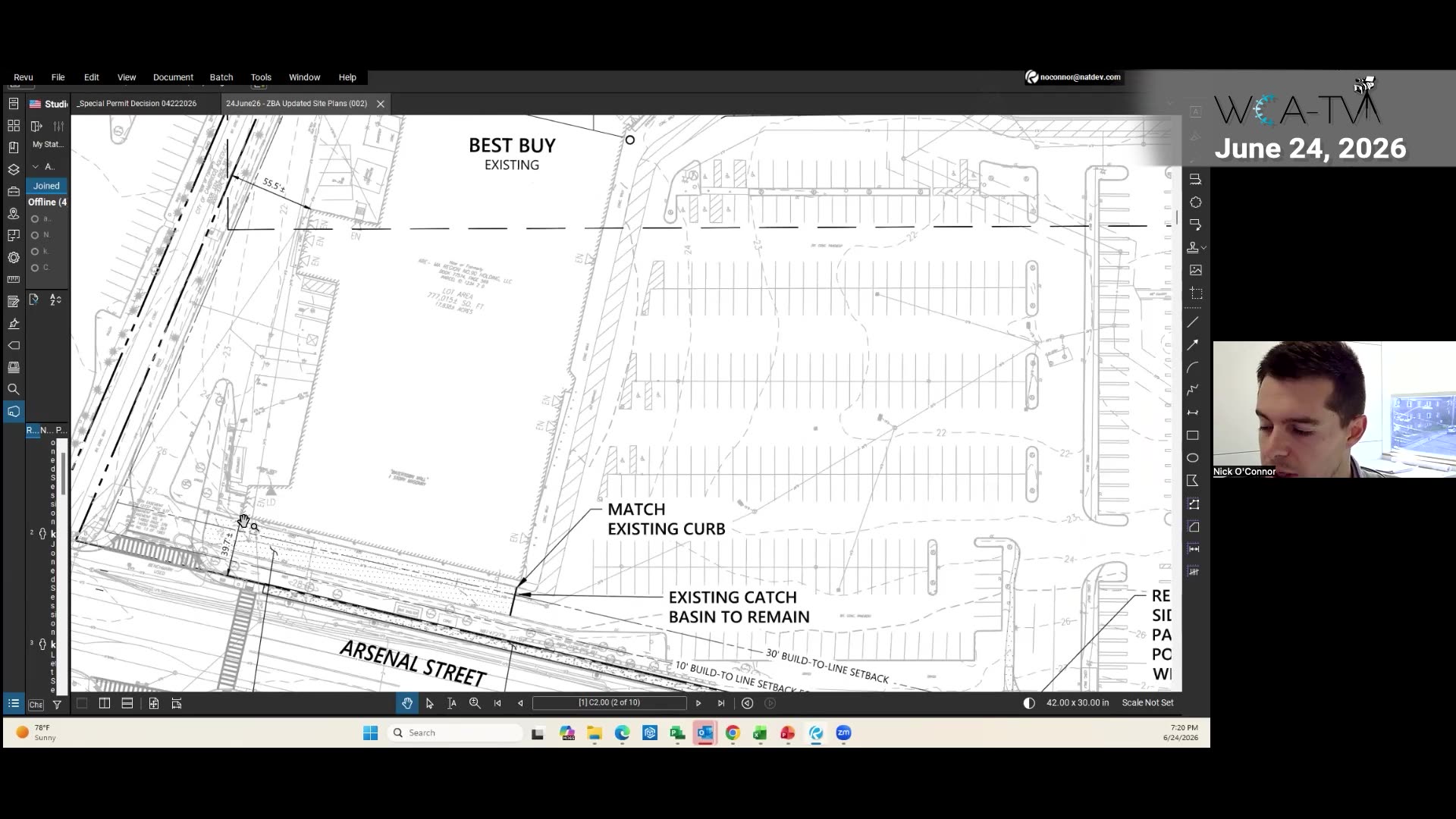Select the Image insert tool
Screen dimensions: 1456x819
click(x=1195, y=270)
